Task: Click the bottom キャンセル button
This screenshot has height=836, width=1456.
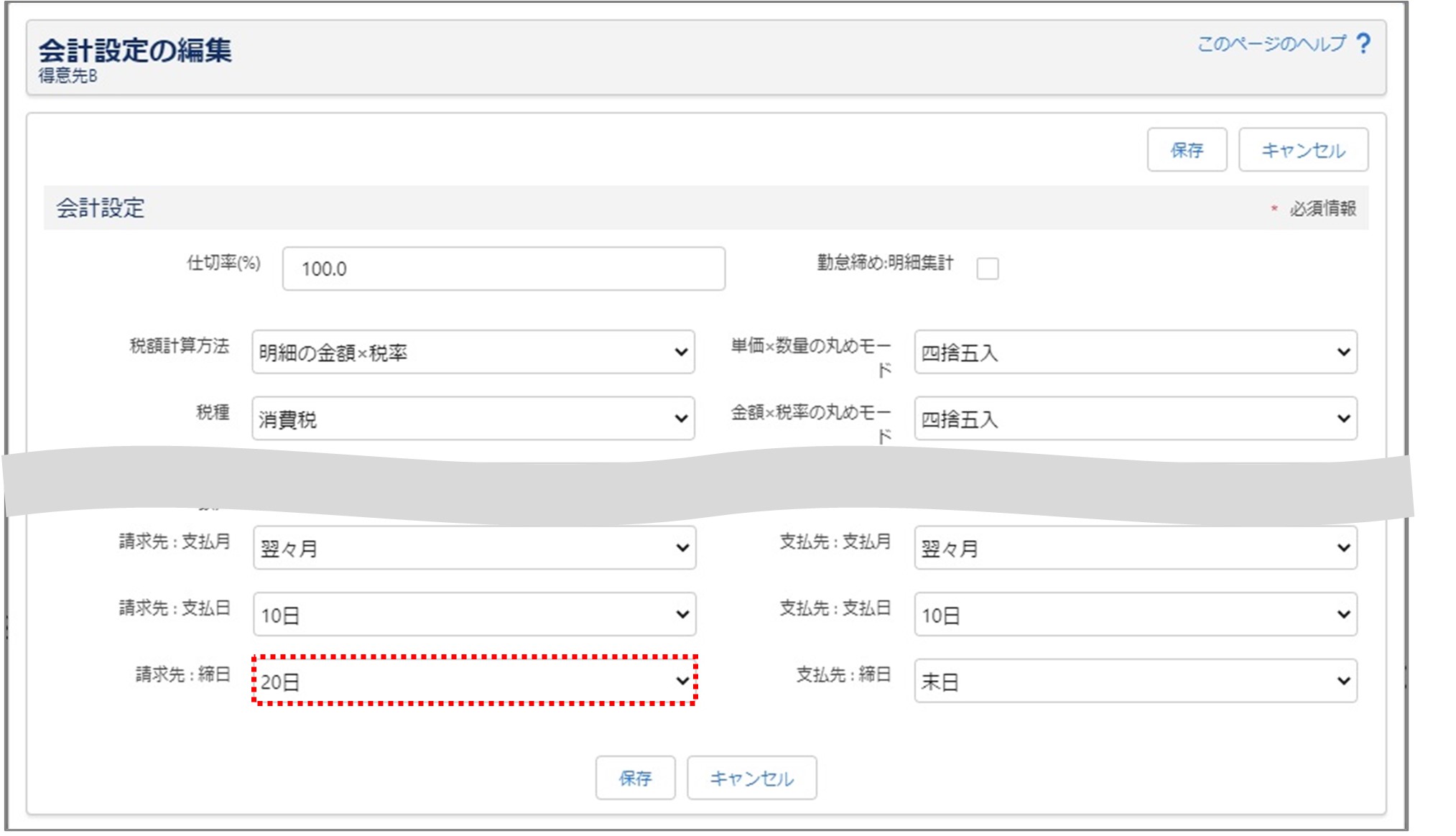Action: pos(751,778)
